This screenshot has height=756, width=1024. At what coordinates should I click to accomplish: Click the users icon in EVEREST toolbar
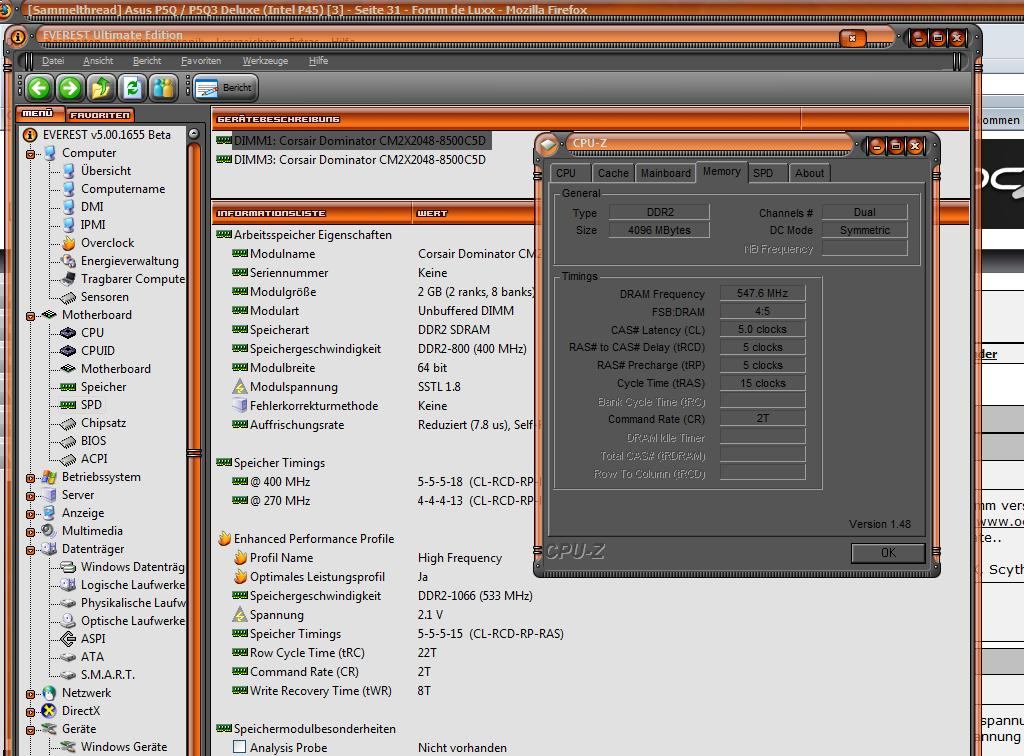[x=164, y=87]
